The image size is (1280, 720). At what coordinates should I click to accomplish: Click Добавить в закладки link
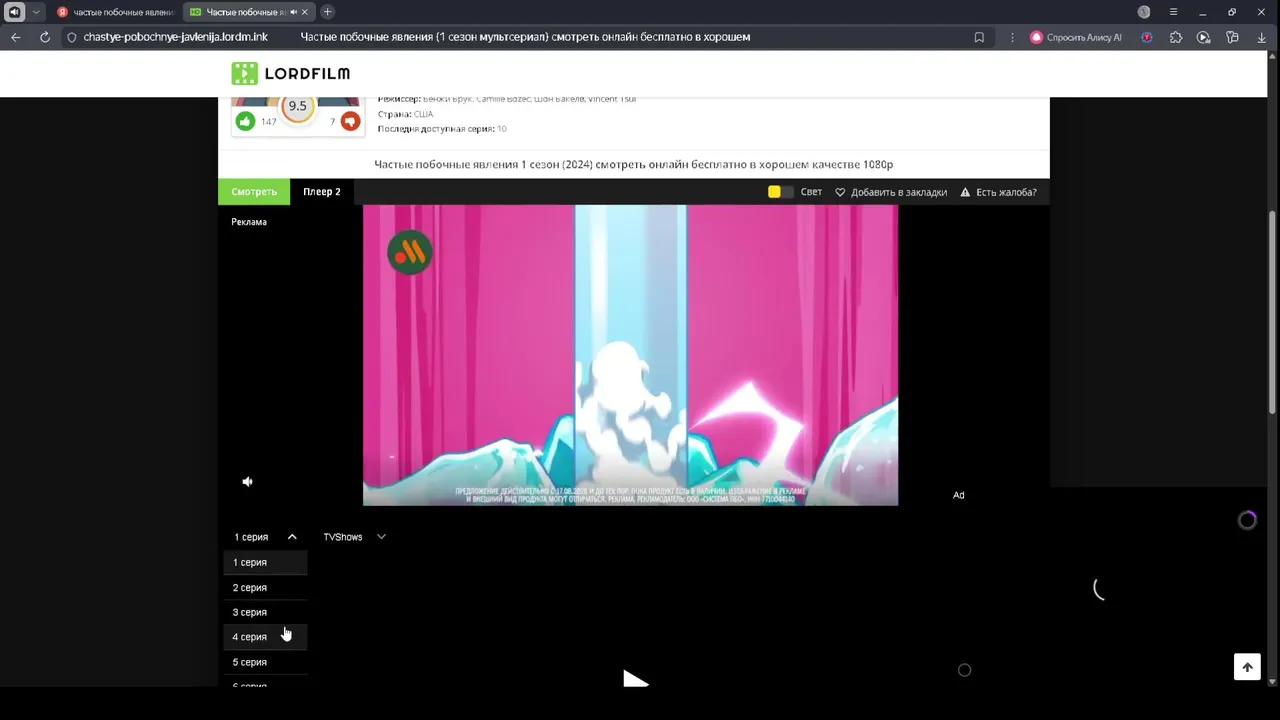tap(891, 192)
